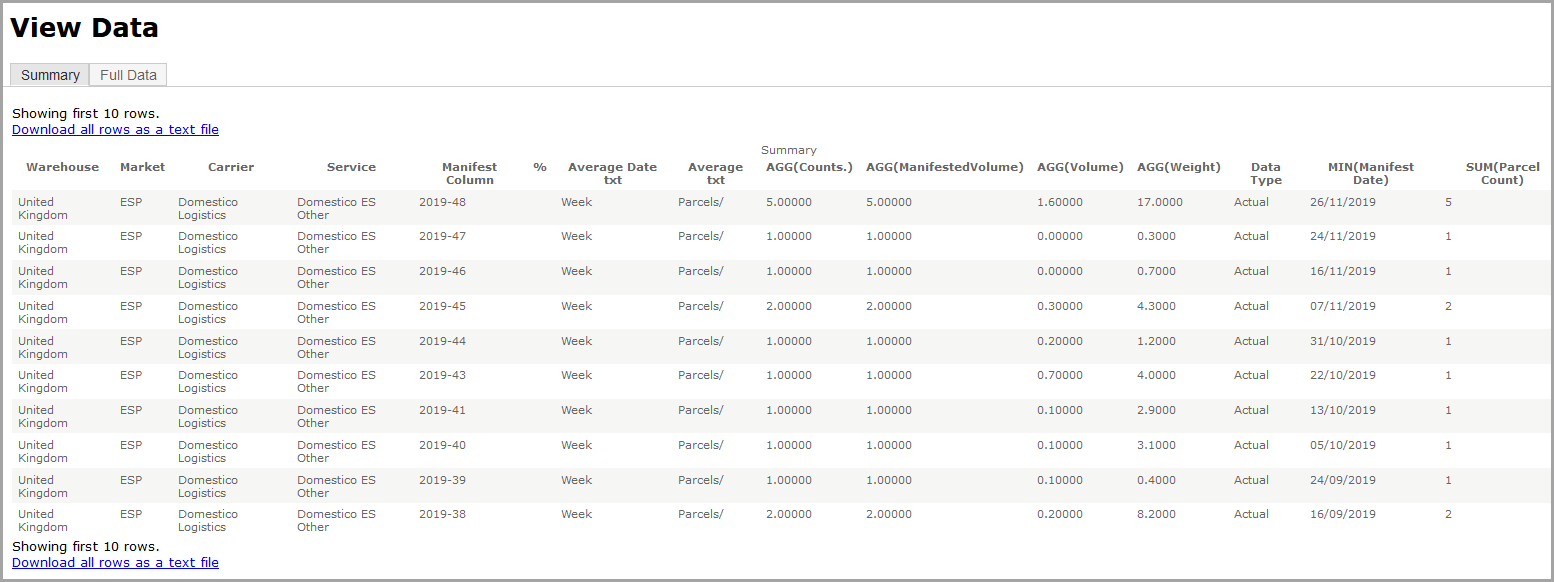The image size is (1554, 582).
Task: Click the 22/10/2019 date cell
Action: [x=1342, y=375]
